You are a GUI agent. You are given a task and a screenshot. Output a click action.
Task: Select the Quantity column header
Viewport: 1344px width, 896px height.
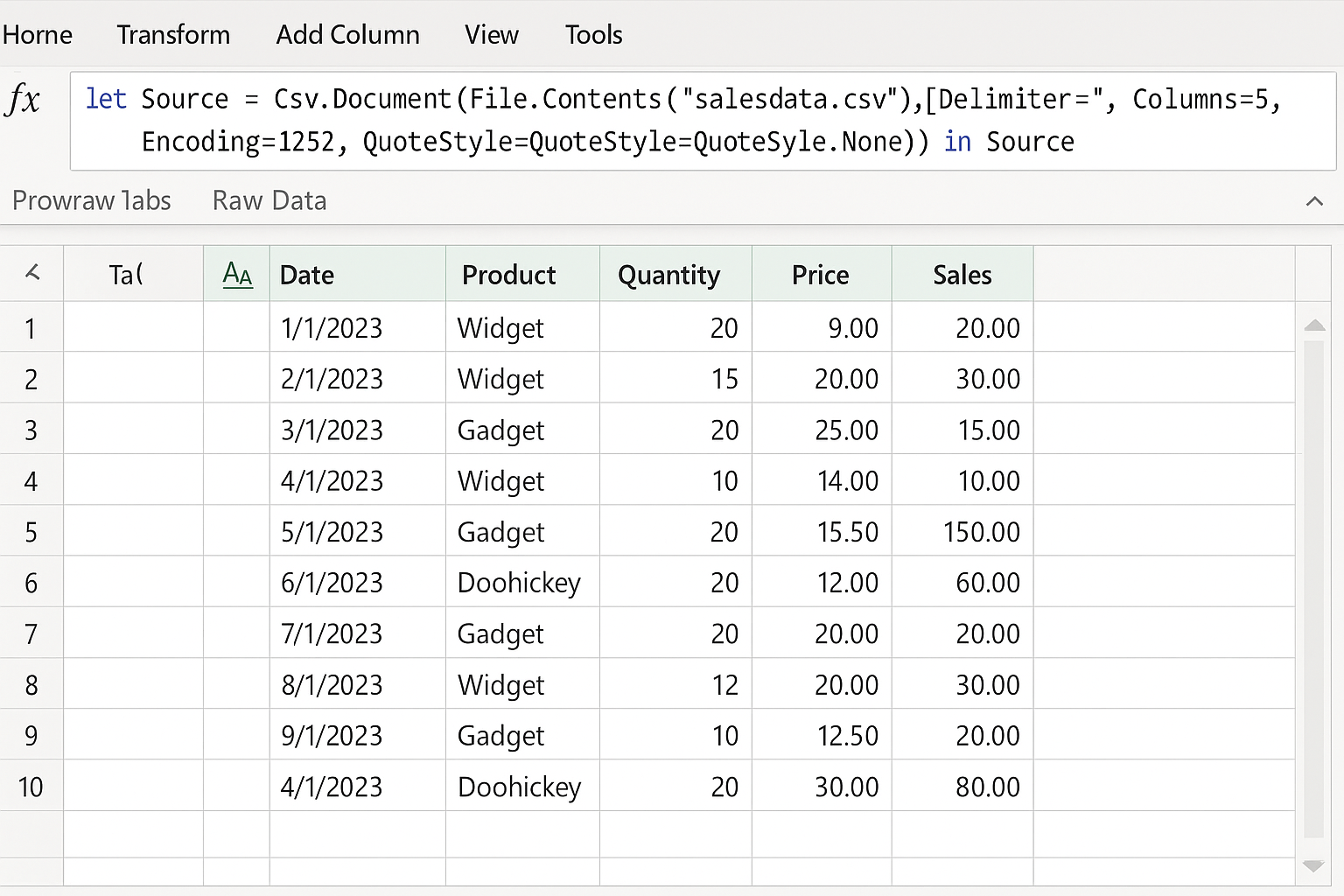pyautogui.click(x=675, y=275)
